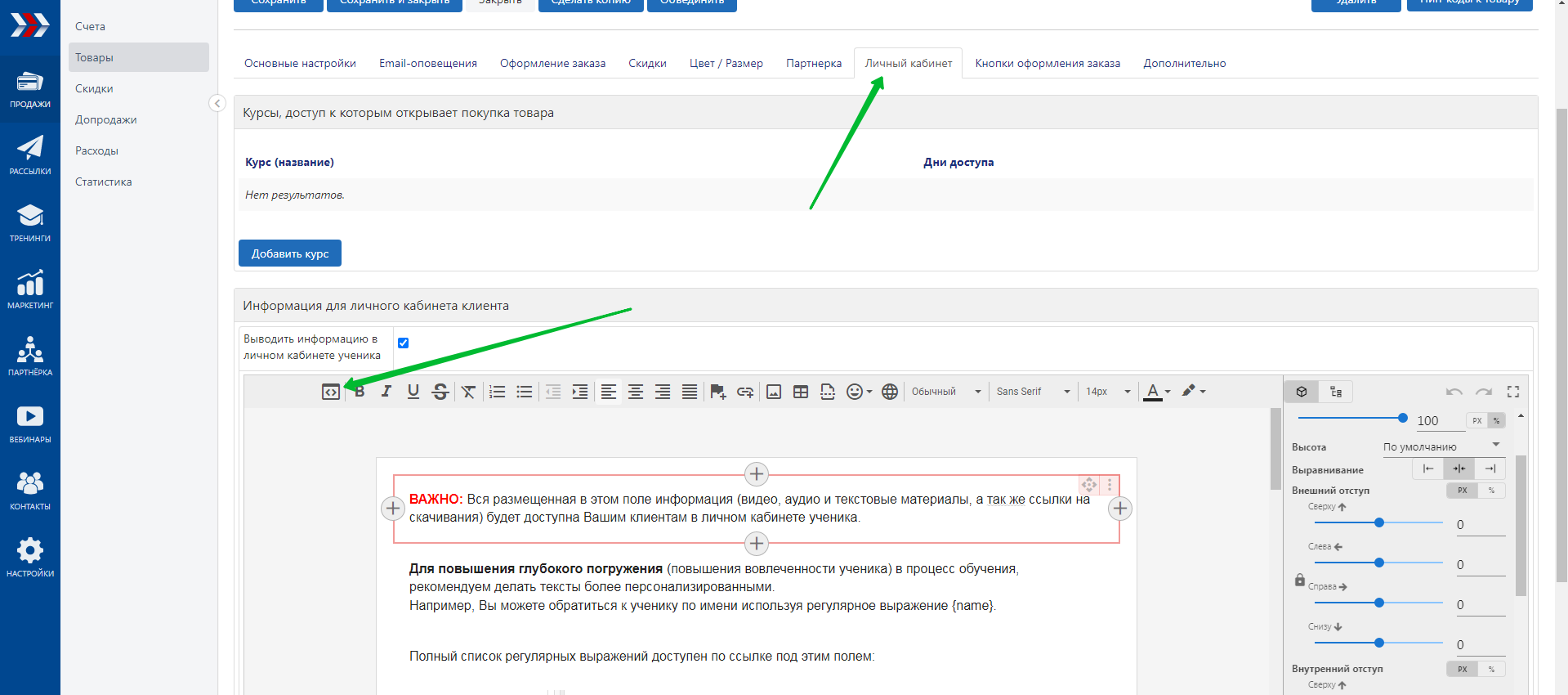Image resolution: width=1568 pixels, height=695 pixels.
Task: Toggle the margin lock icon
Action: click(x=1299, y=580)
